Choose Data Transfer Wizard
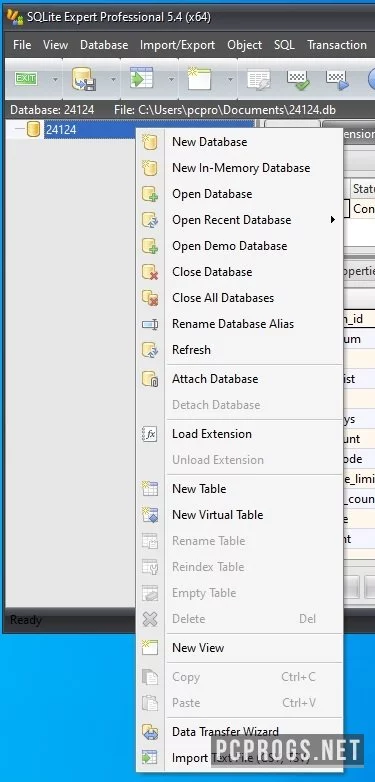The height and width of the screenshot is (782, 375). click(x=239, y=732)
